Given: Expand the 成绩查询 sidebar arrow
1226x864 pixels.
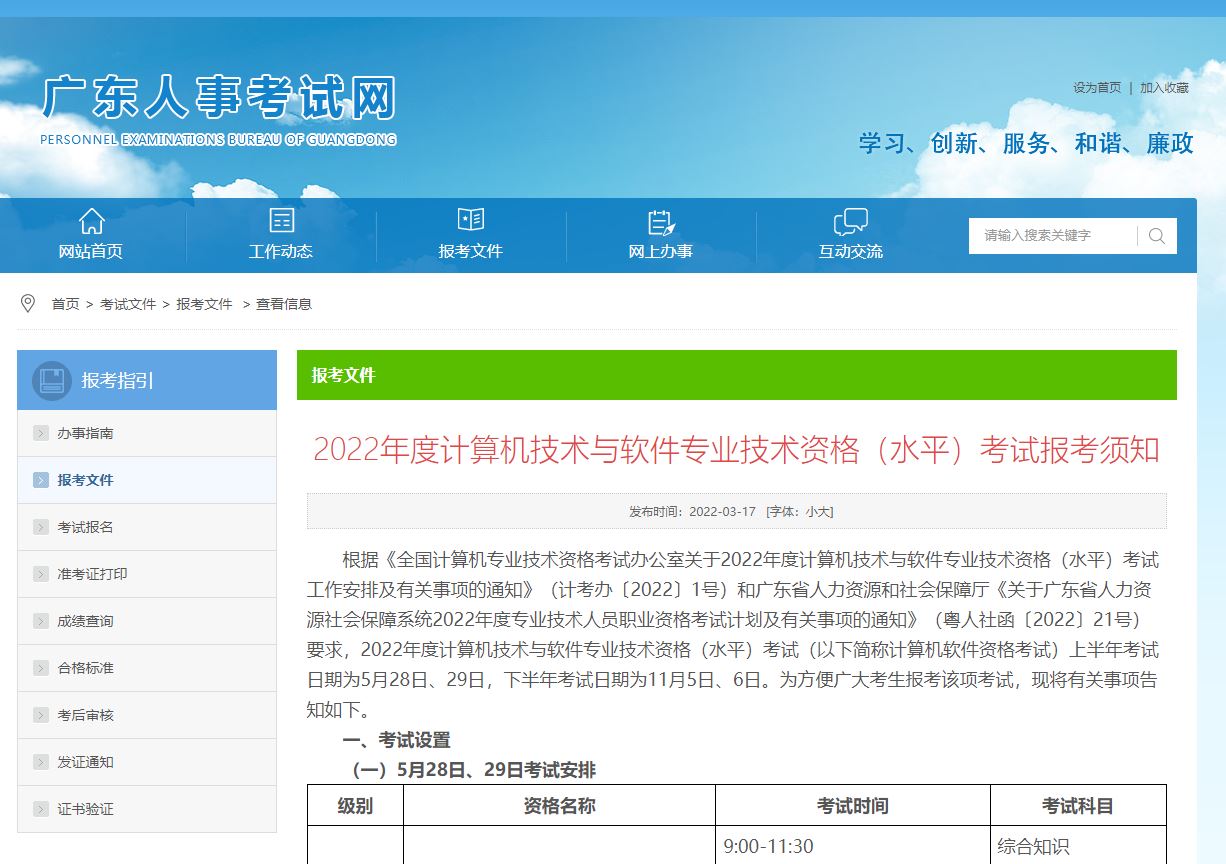Looking at the screenshot, I should 41,621.
